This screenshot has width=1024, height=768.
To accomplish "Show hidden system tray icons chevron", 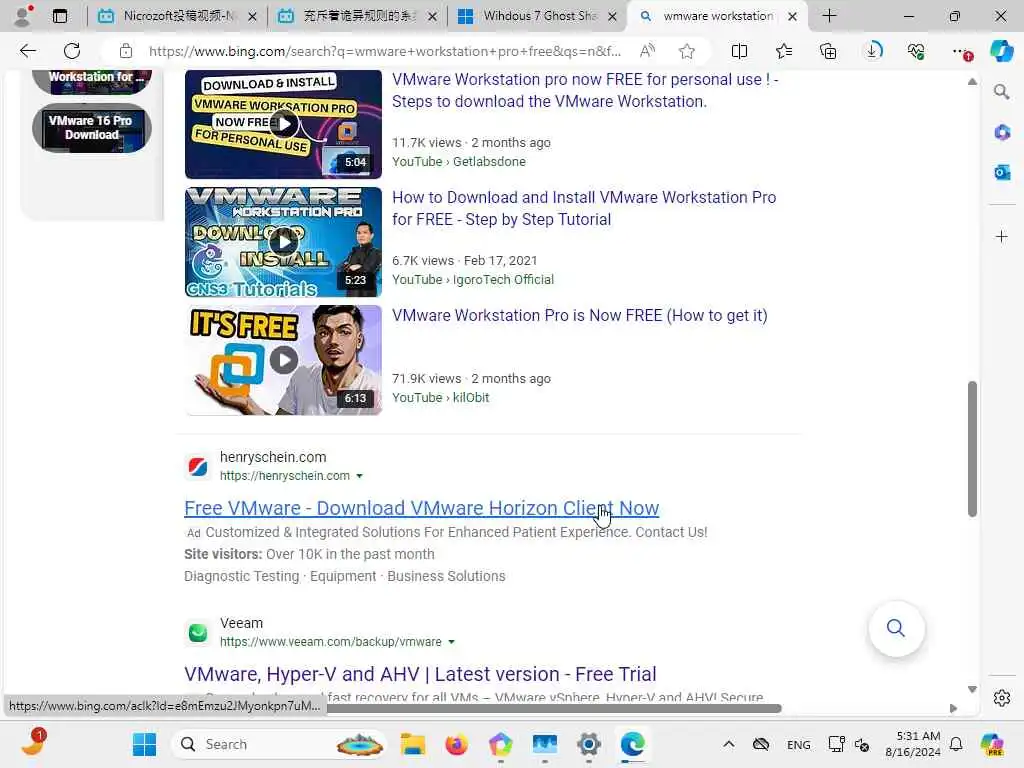I will coord(729,744).
